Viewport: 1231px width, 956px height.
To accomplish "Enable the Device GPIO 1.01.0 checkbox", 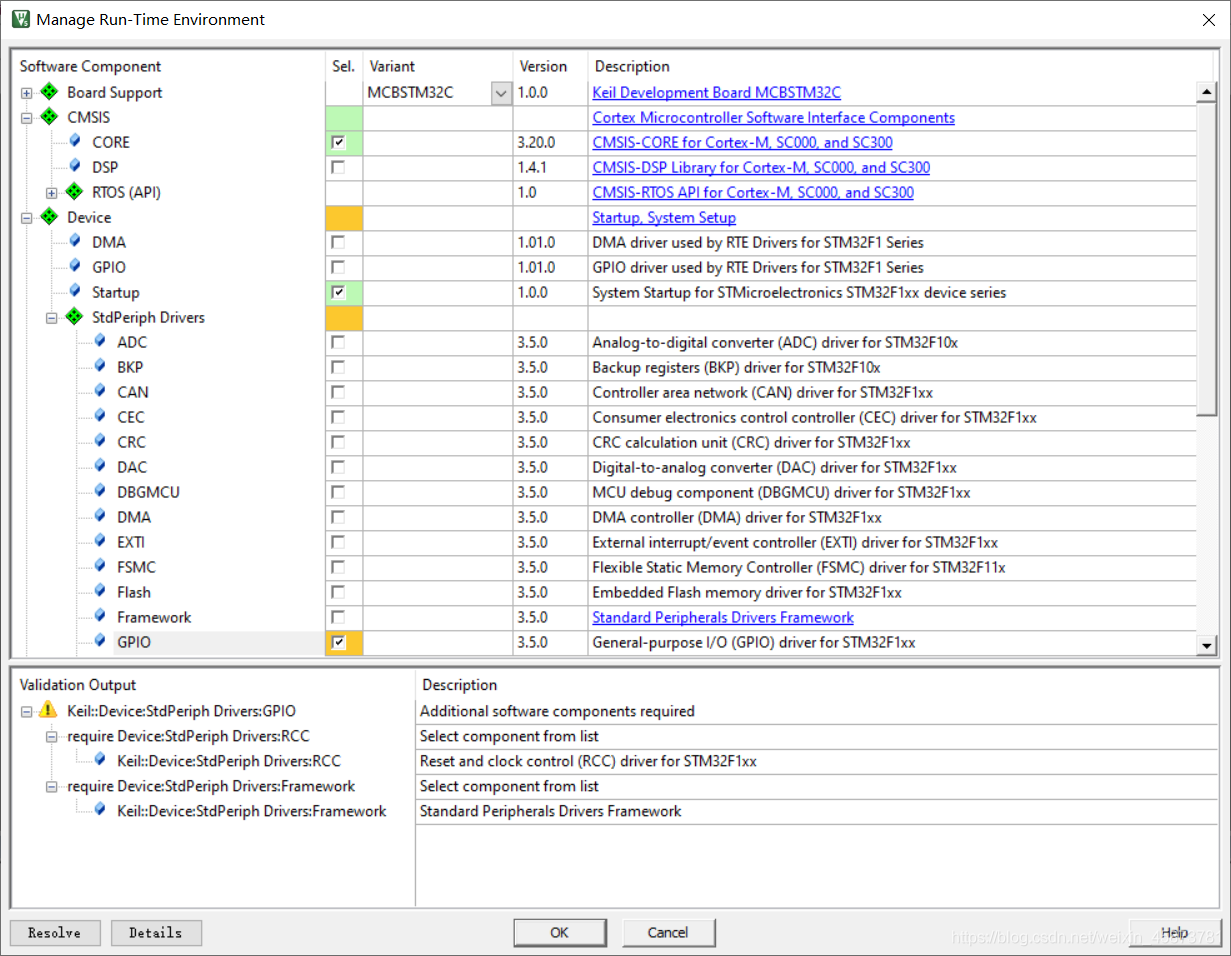I will point(338,267).
